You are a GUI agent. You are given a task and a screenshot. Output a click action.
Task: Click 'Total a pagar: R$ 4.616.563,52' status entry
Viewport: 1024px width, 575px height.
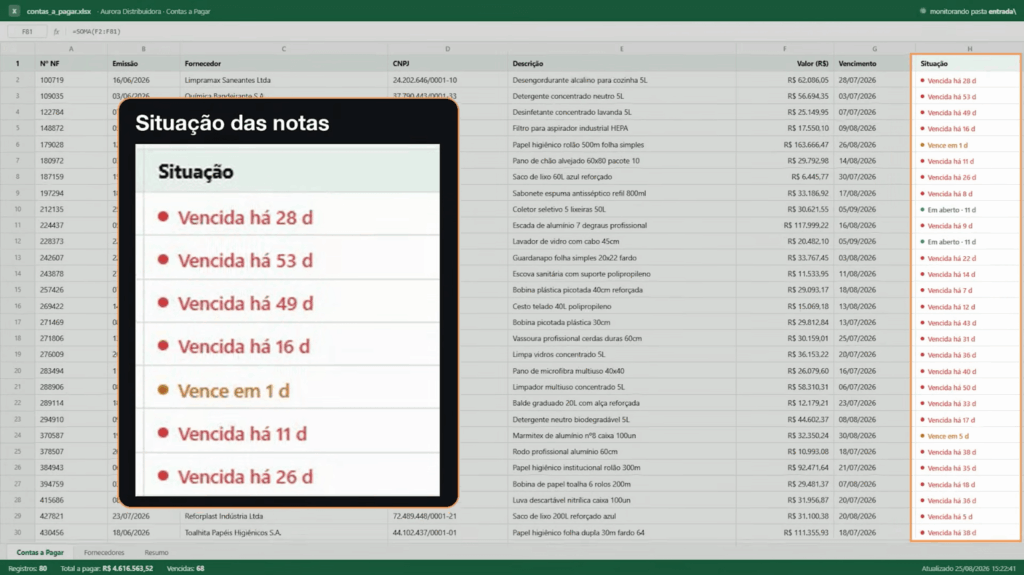106,568
